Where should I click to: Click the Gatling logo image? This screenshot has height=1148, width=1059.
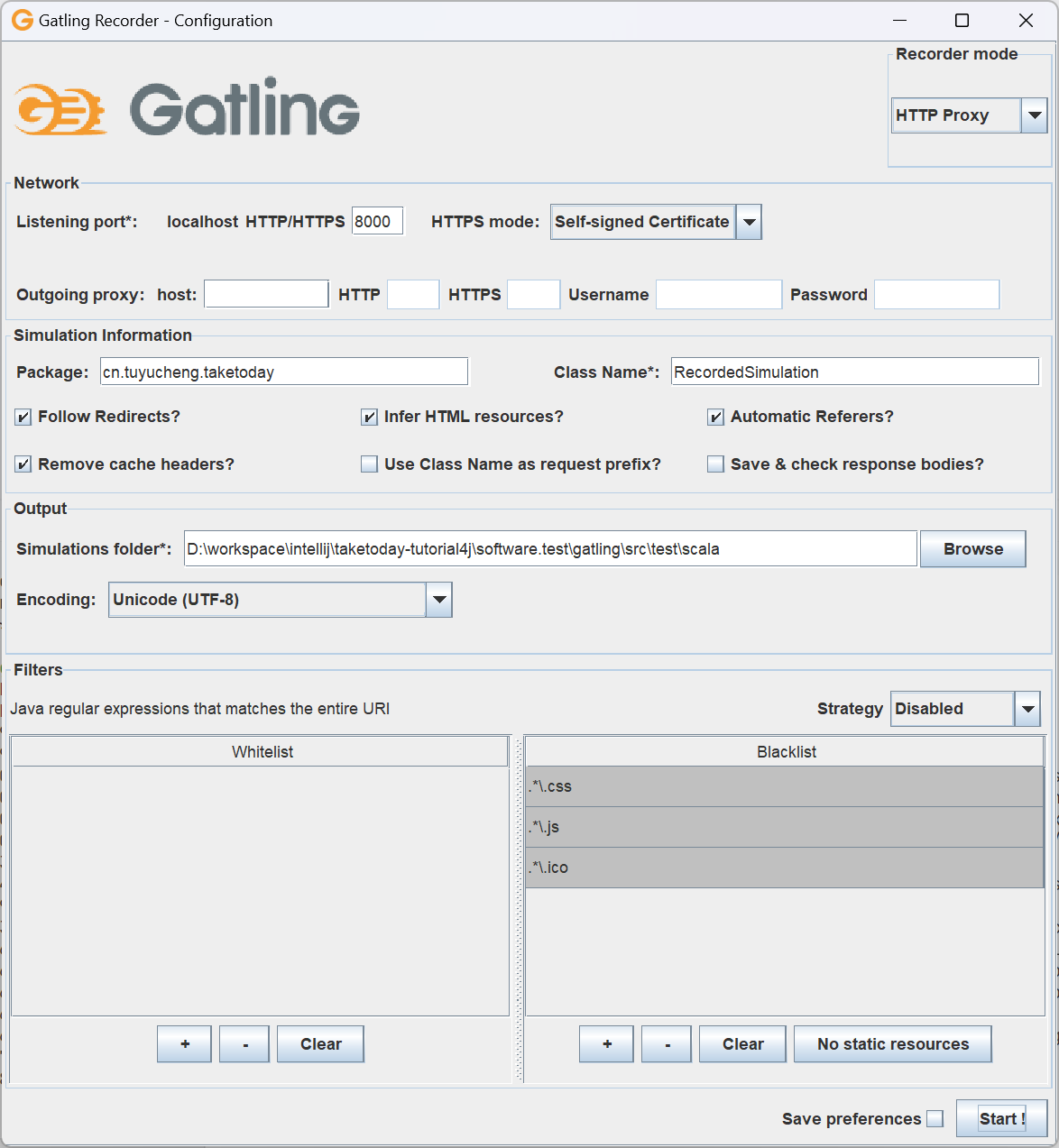[188, 107]
